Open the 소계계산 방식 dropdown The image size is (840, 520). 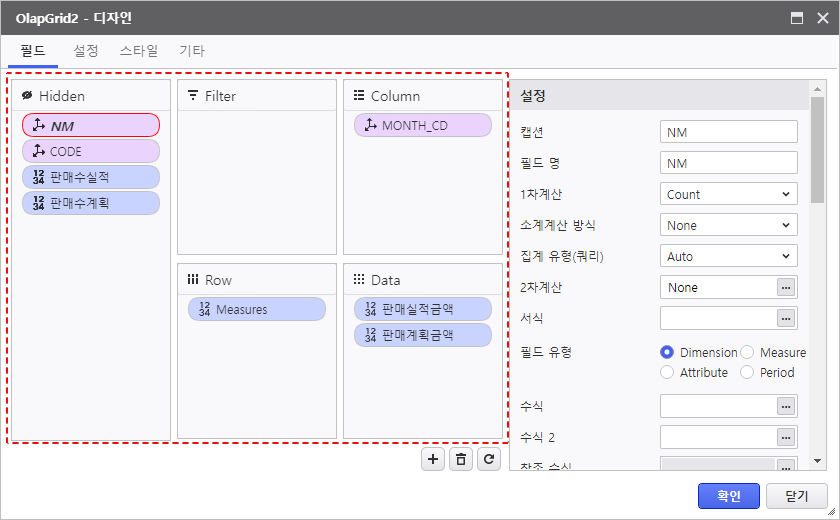click(x=728, y=226)
